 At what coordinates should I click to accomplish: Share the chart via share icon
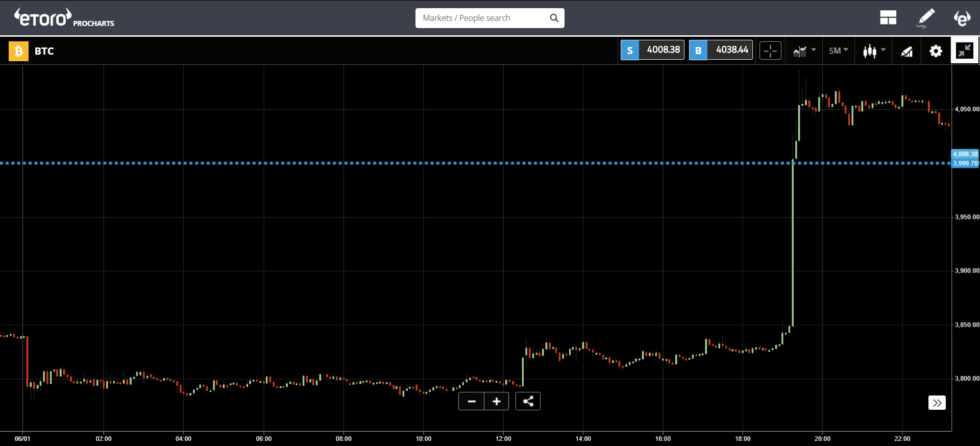tap(528, 401)
